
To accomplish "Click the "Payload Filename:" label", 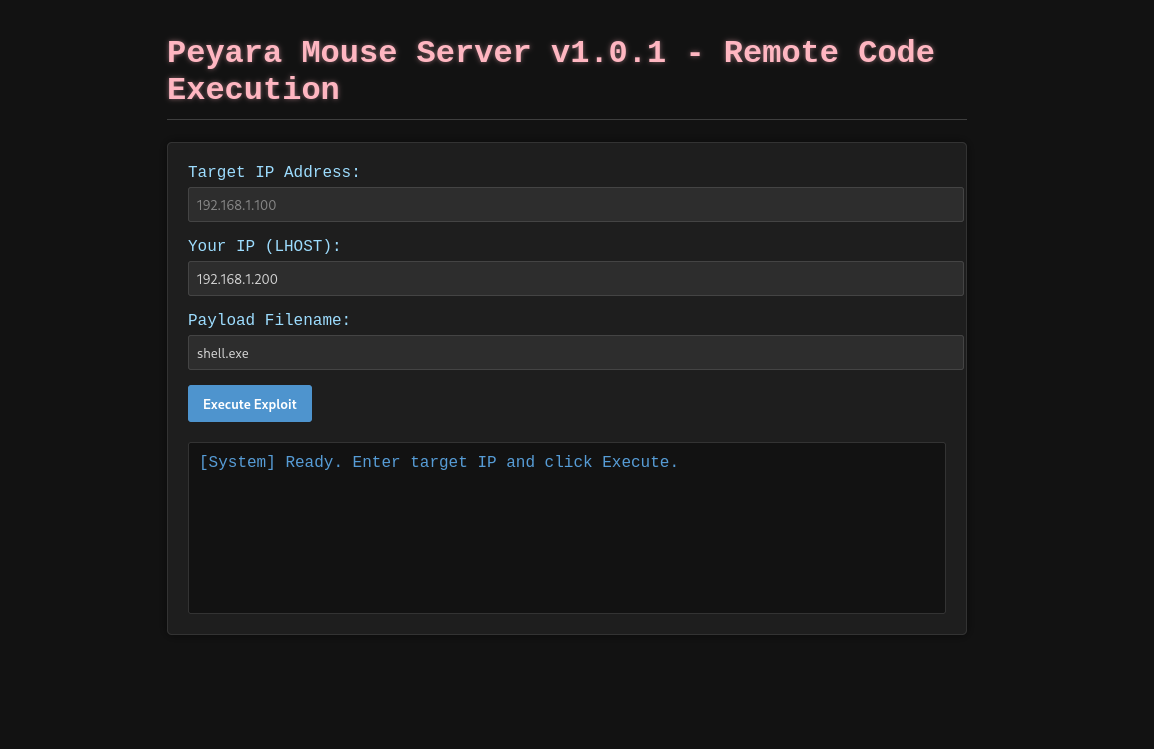I will pyautogui.click(x=269, y=320).
